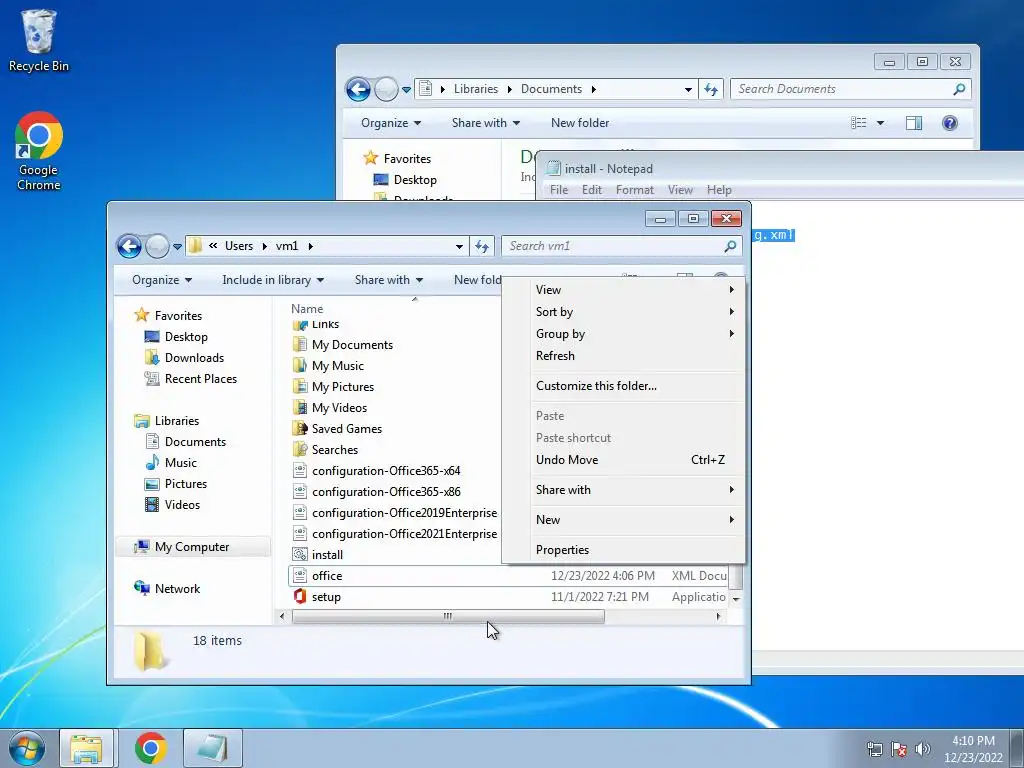
Task: Click the Name column header
Action: tap(307, 309)
